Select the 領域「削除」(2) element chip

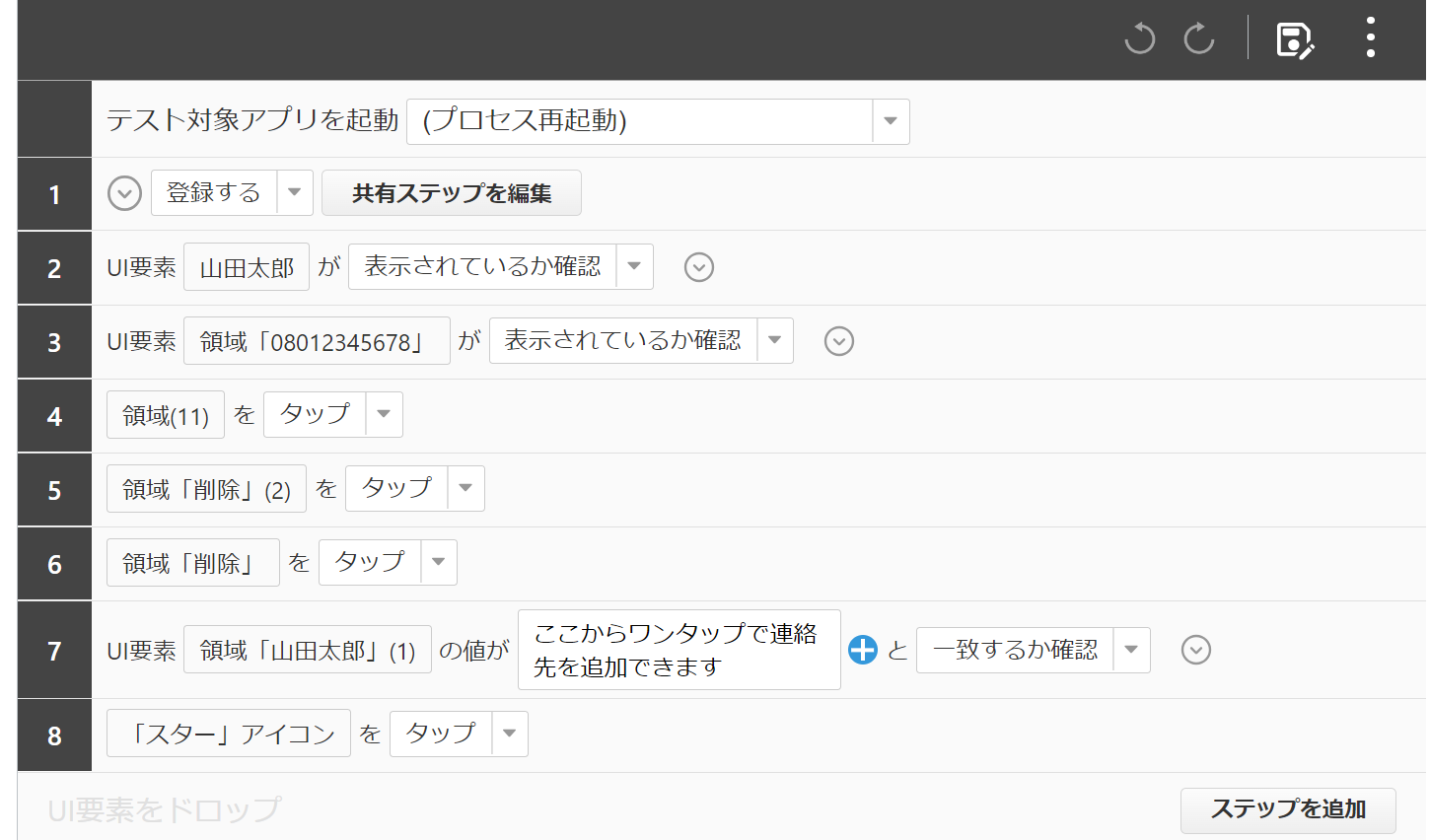[206, 489]
